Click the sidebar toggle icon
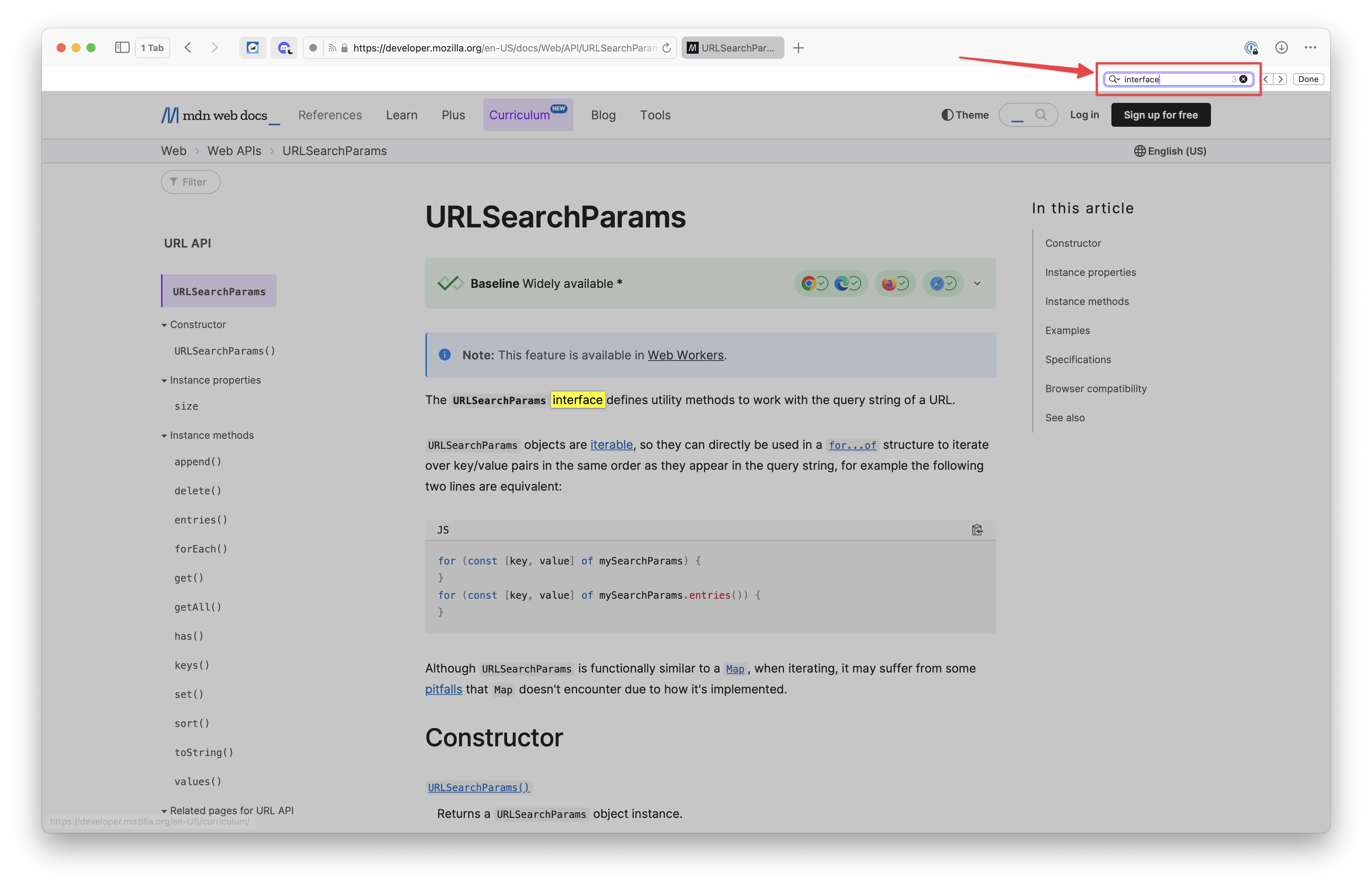Image resolution: width=1372 pixels, height=888 pixels. point(122,48)
